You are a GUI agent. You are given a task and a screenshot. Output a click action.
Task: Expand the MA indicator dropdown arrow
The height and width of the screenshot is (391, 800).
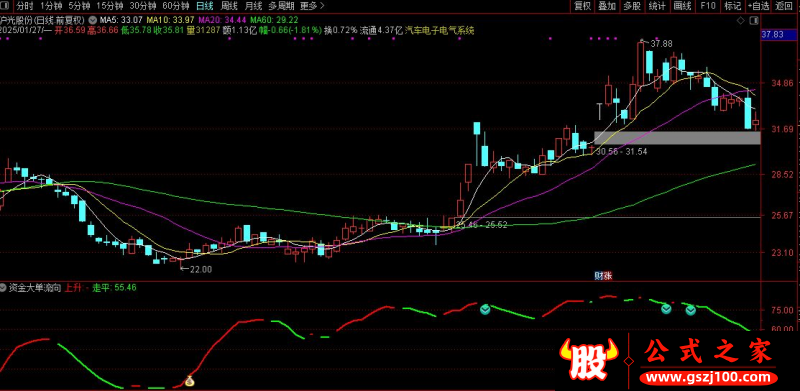92,20
